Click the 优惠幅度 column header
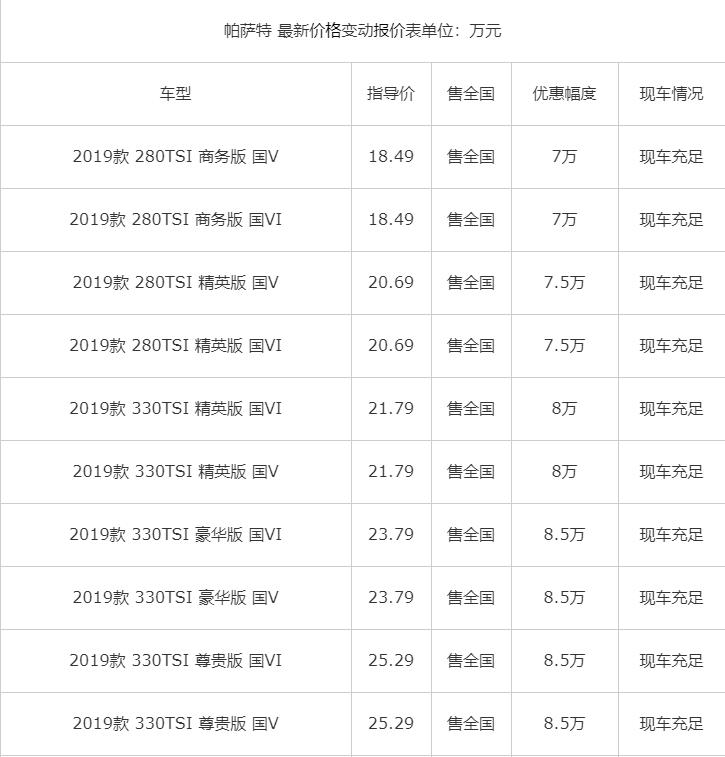The image size is (725, 757). [x=564, y=94]
